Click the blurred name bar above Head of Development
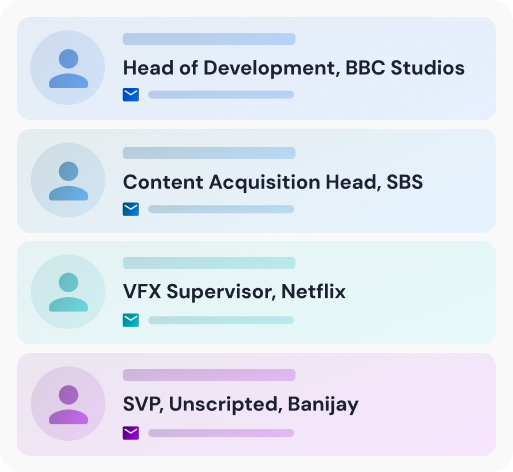Image resolution: width=513 pixels, height=472 pixels. click(x=209, y=39)
